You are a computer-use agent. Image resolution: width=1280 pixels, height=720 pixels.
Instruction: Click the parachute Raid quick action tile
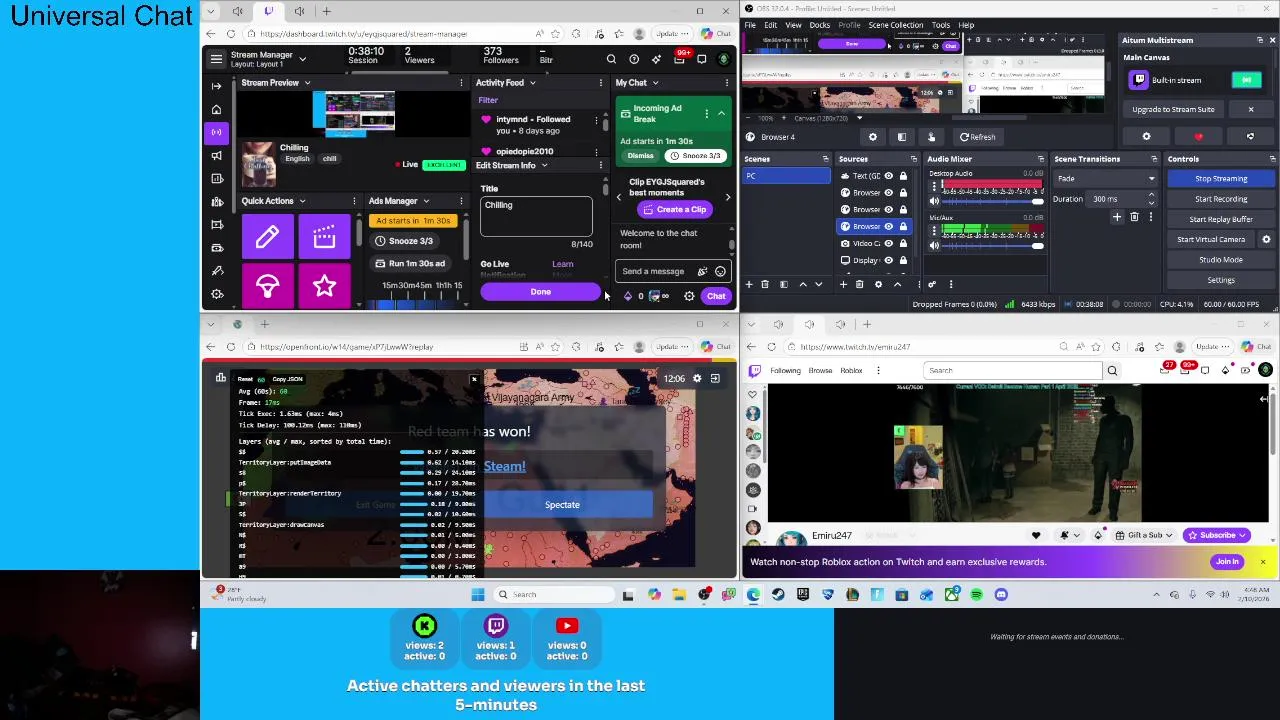(x=267, y=285)
